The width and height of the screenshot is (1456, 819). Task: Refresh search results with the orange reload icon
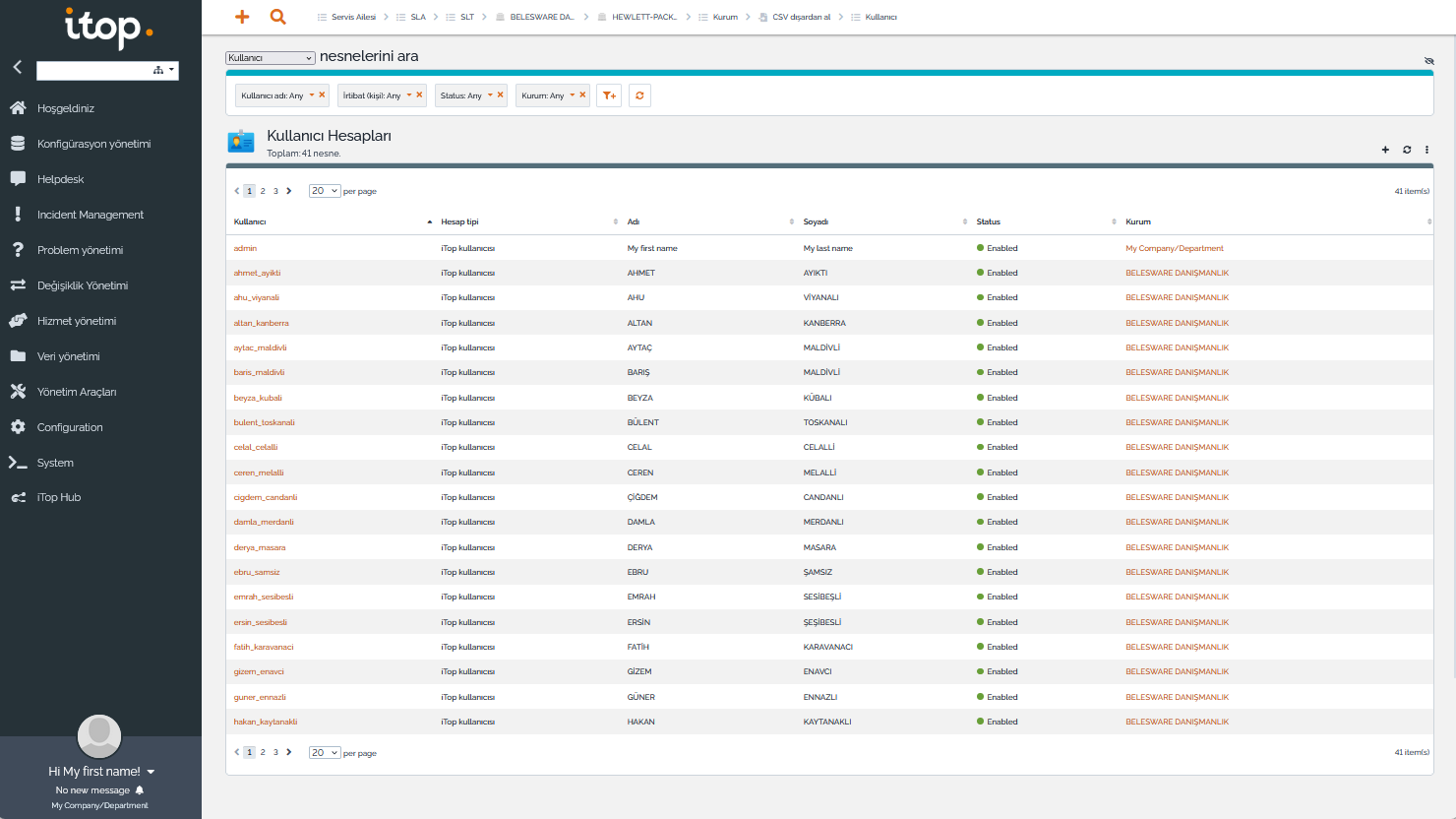click(x=639, y=95)
